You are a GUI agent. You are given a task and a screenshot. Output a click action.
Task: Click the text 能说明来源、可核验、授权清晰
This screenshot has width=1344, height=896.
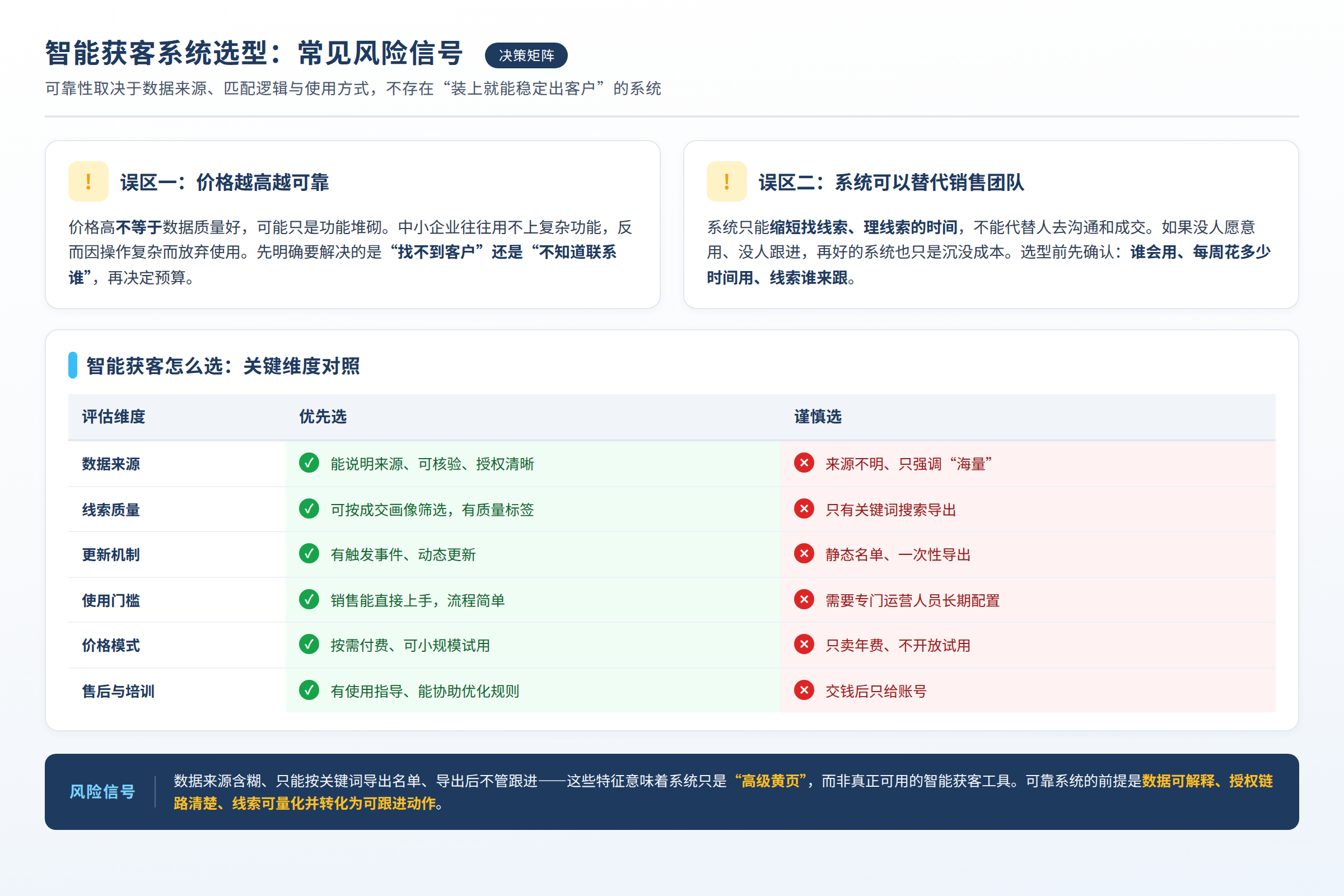[x=432, y=464]
